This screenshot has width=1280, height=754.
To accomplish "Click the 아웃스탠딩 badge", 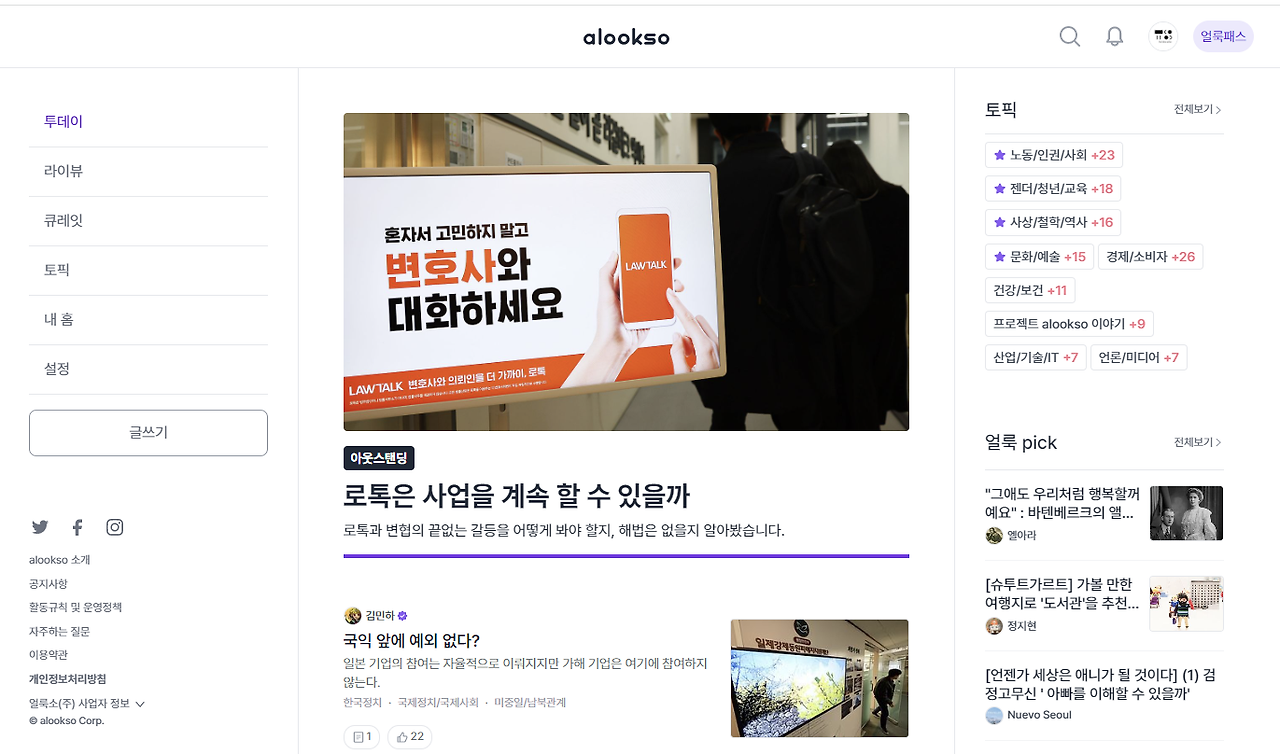I will tap(379, 459).
